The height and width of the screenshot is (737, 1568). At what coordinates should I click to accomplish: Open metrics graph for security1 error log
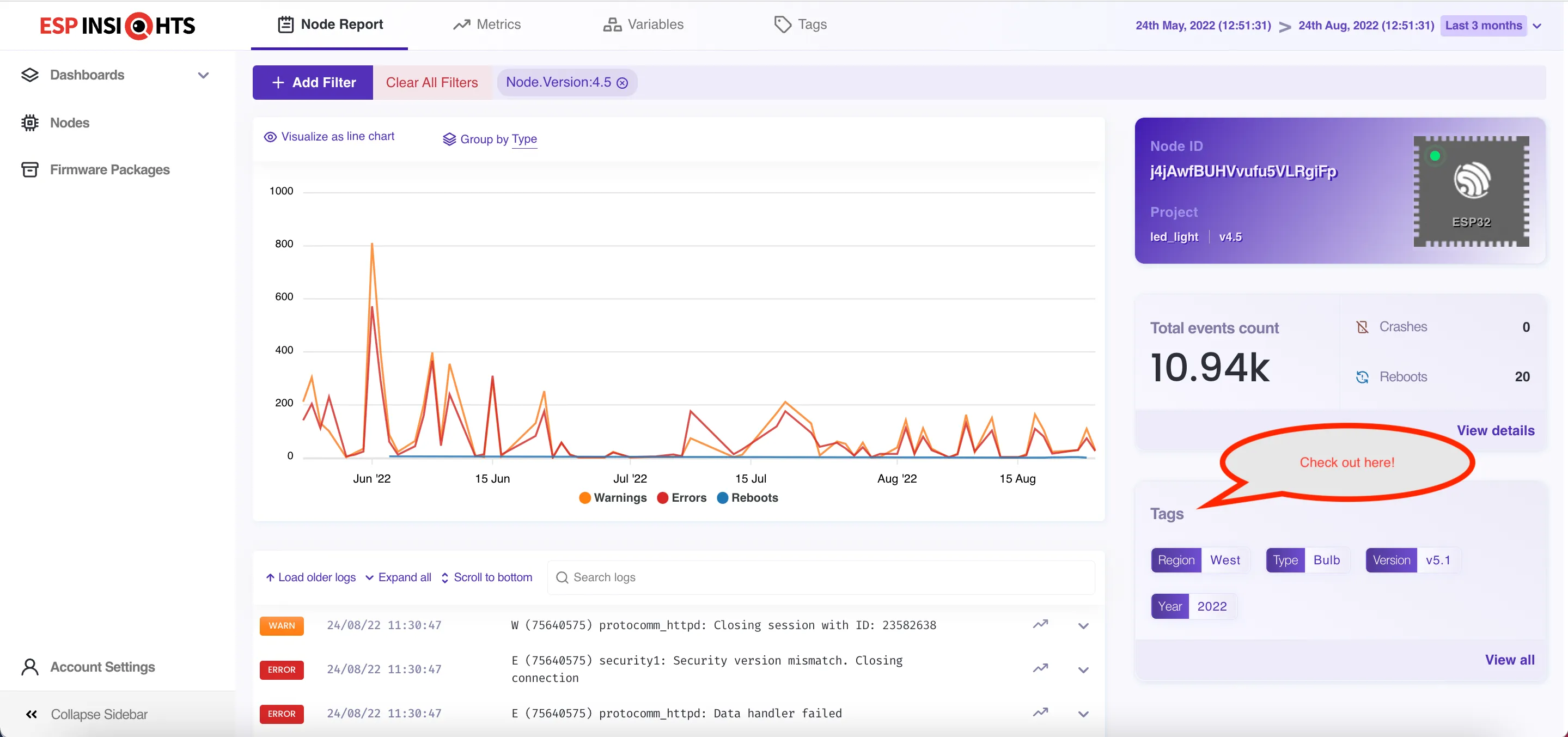point(1040,668)
